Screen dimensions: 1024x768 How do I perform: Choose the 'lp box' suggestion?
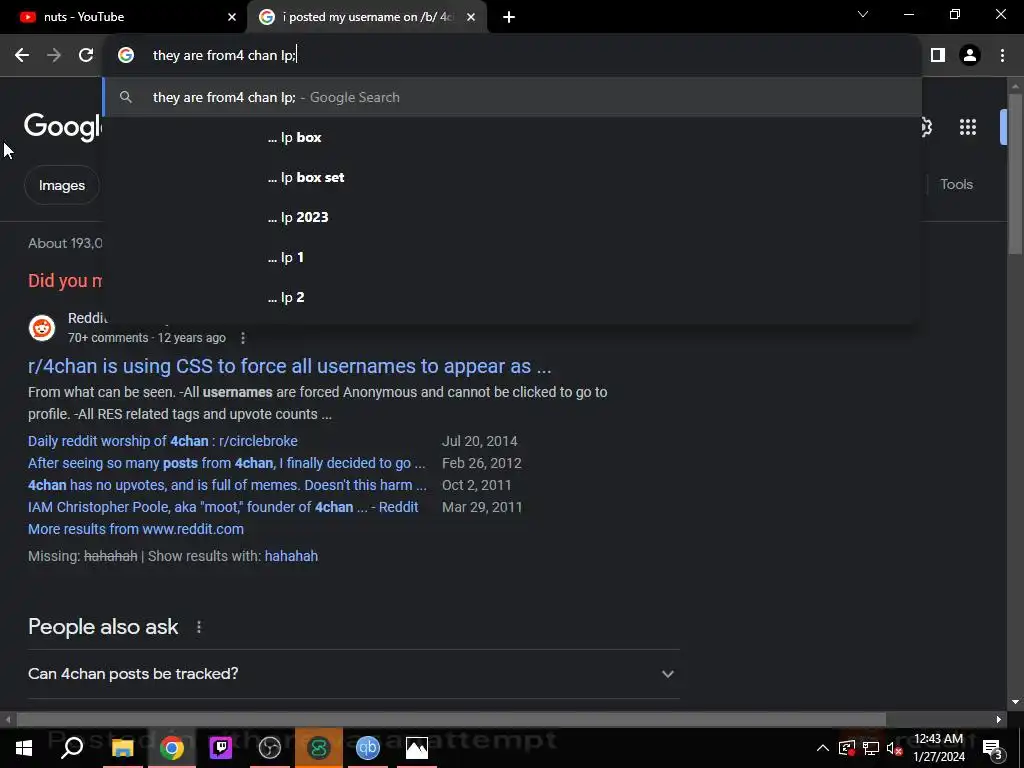(x=512, y=138)
